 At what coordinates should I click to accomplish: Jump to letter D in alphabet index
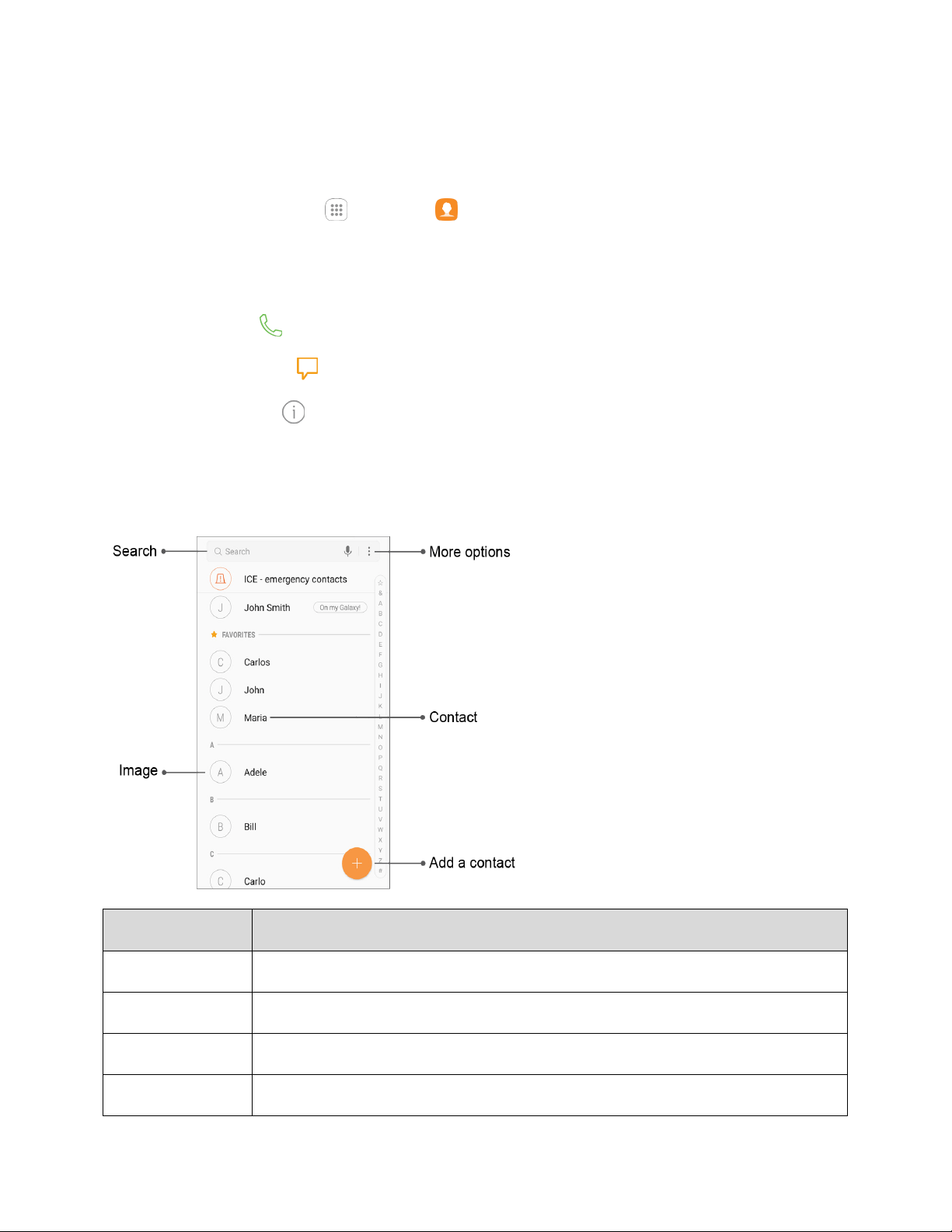(x=380, y=634)
